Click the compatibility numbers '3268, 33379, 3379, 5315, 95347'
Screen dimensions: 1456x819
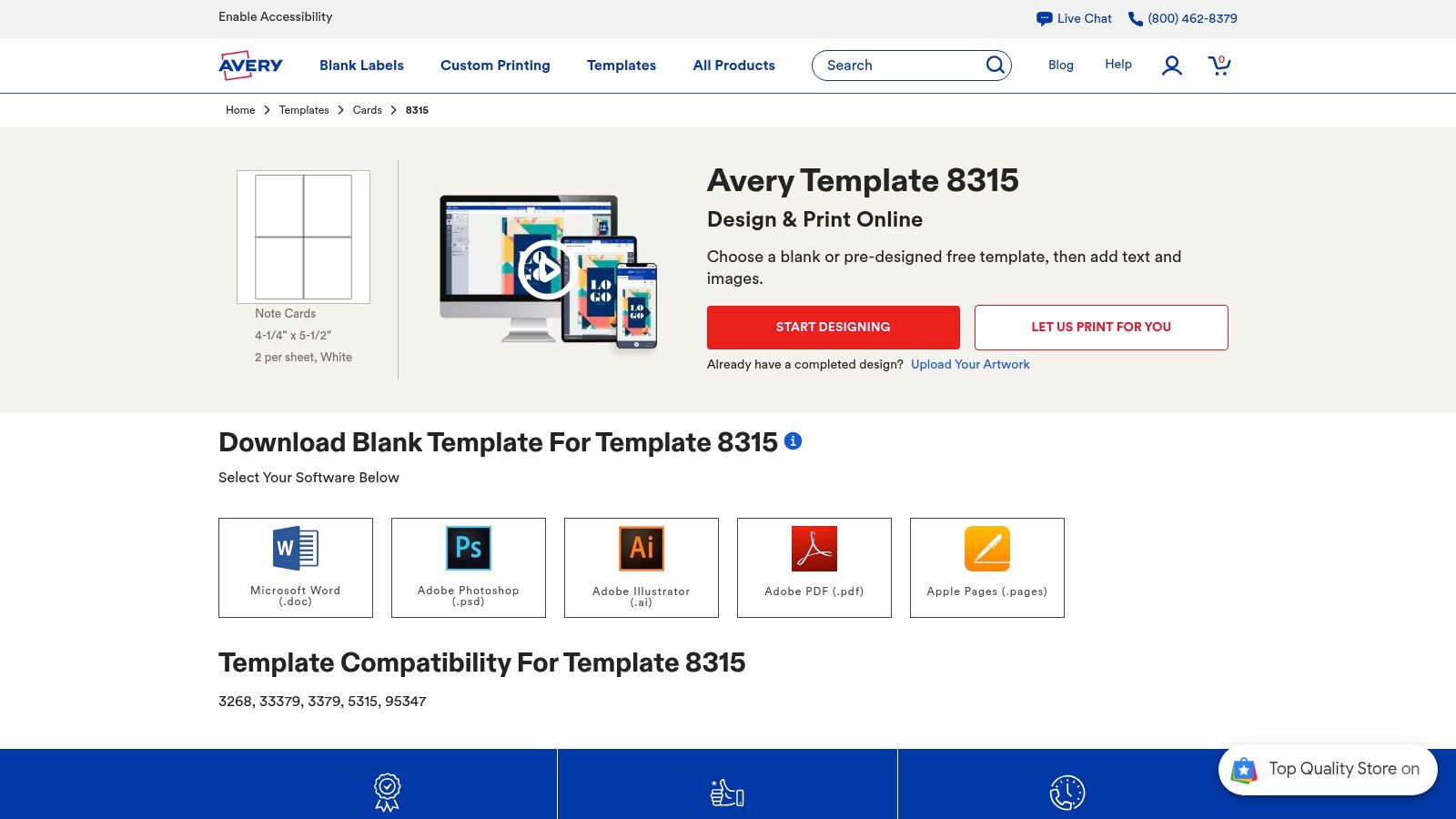[322, 702]
